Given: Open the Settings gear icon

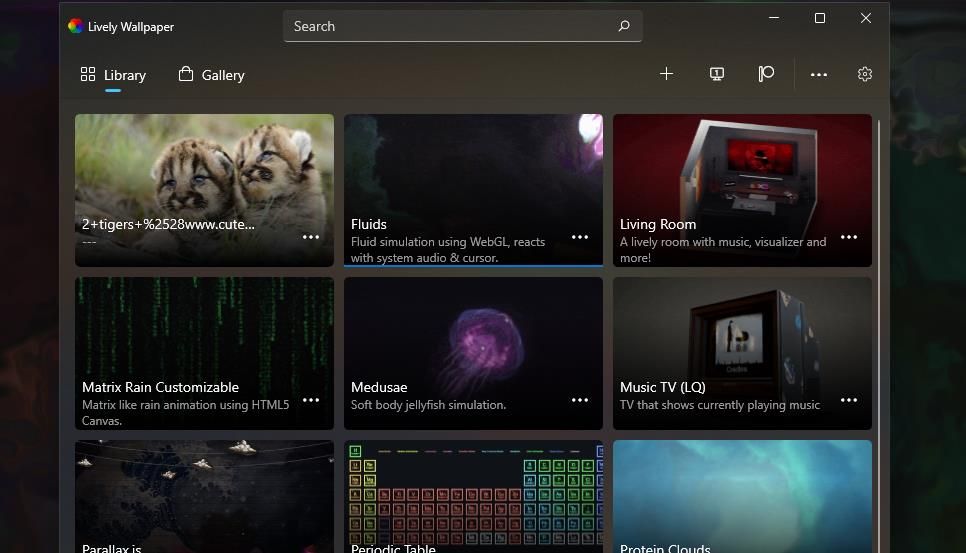Looking at the screenshot, I should (x=865, y=74).
